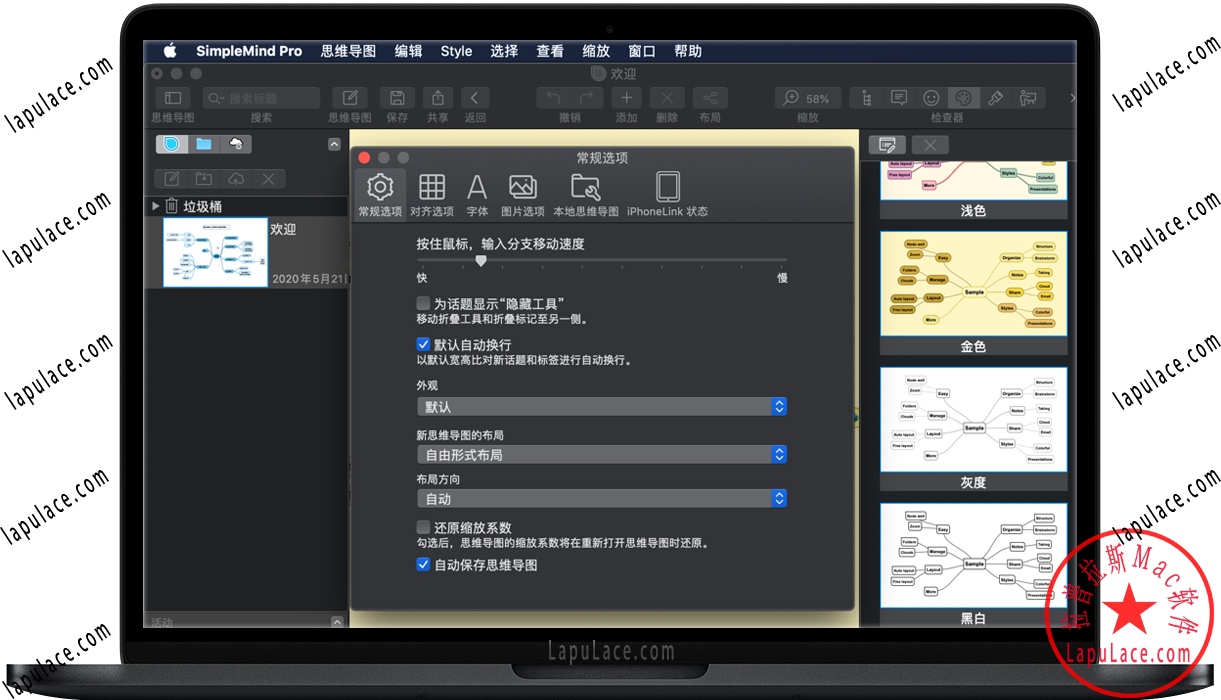Click the 返回 back button
Screen dimensions: 1221x700
pos(474,97)
